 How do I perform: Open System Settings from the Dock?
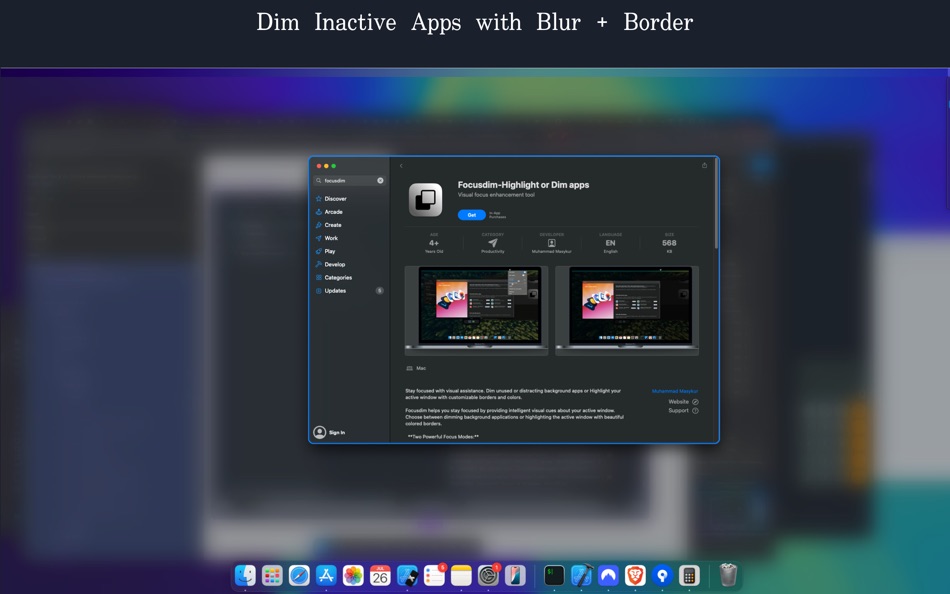point(488,575)
